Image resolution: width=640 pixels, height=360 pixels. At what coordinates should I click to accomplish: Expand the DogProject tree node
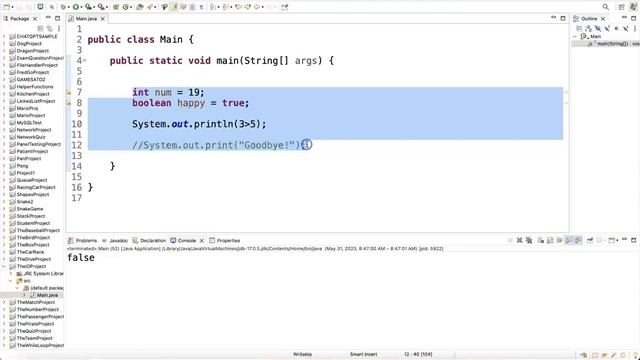(4, 44)
